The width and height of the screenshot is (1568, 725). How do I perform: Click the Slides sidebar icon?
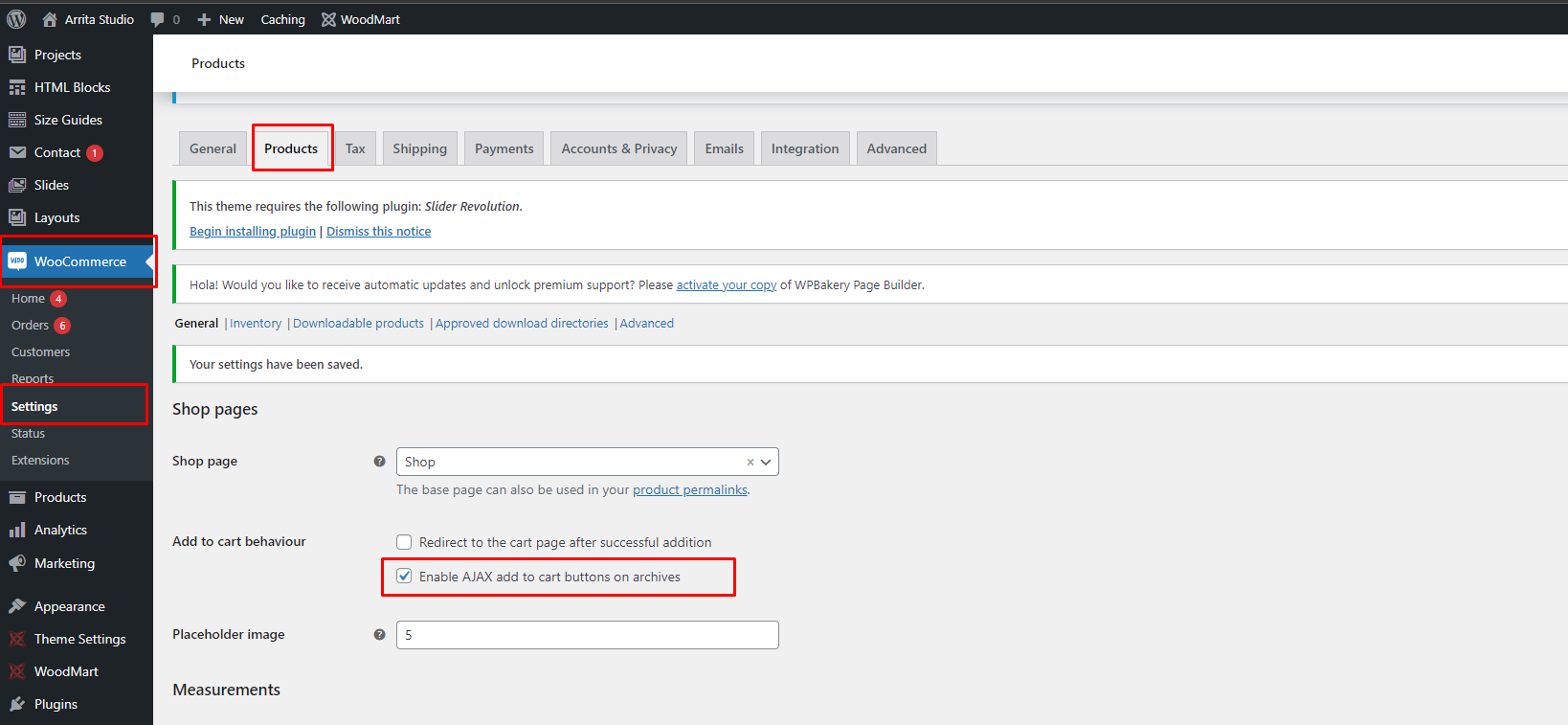(x=17, y=185)
